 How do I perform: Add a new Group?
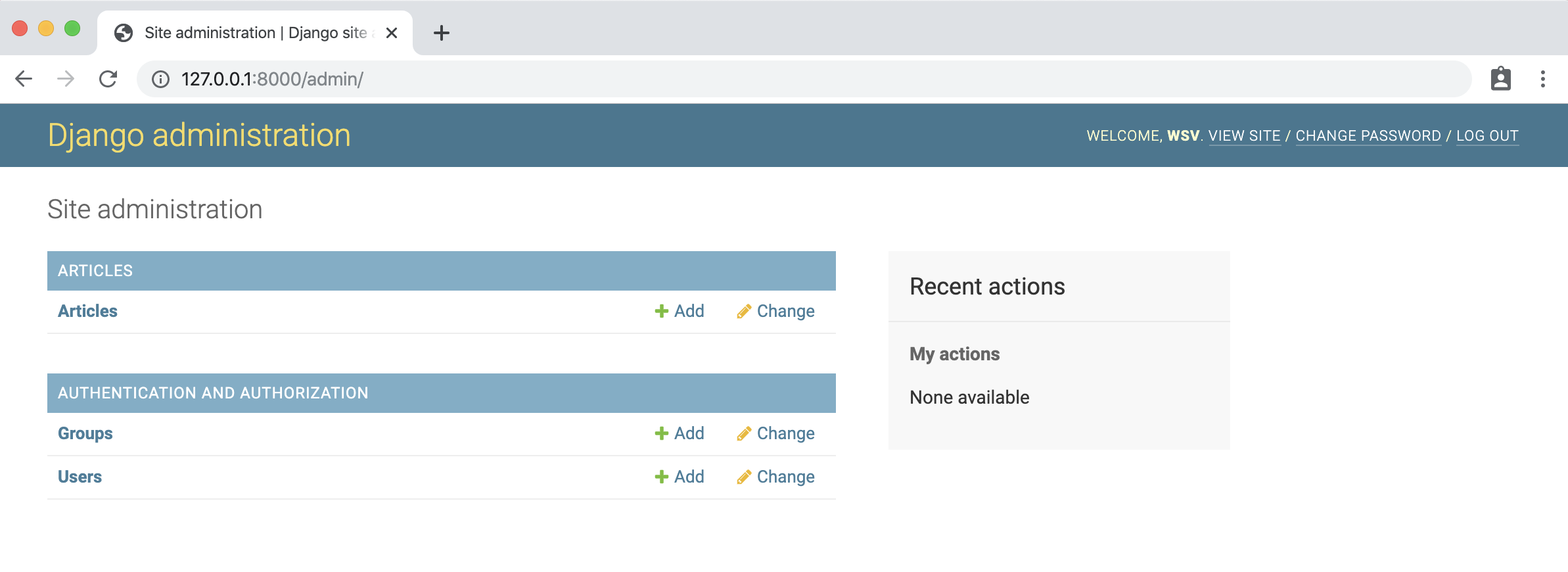[x=680, y=433]
